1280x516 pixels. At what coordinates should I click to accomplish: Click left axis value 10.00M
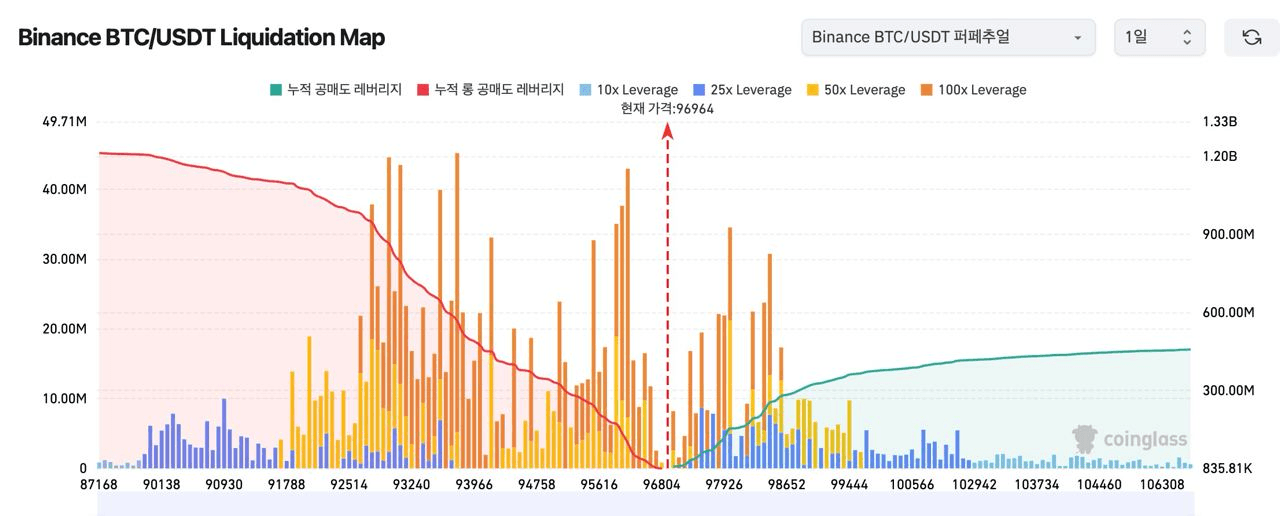coord(65,399)
